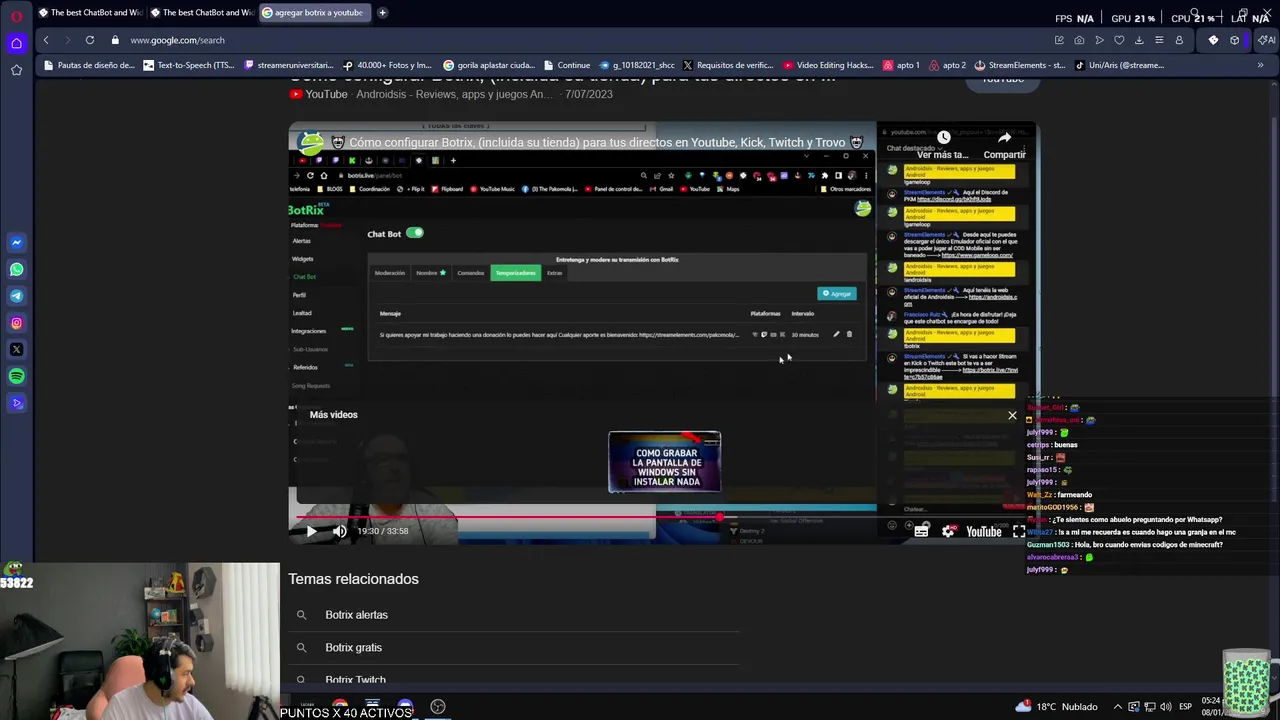Screen dimensions: 1280x720
Task: Open '40.000+ Fotos y Im...' bookmark
Action: click(387, 65)
